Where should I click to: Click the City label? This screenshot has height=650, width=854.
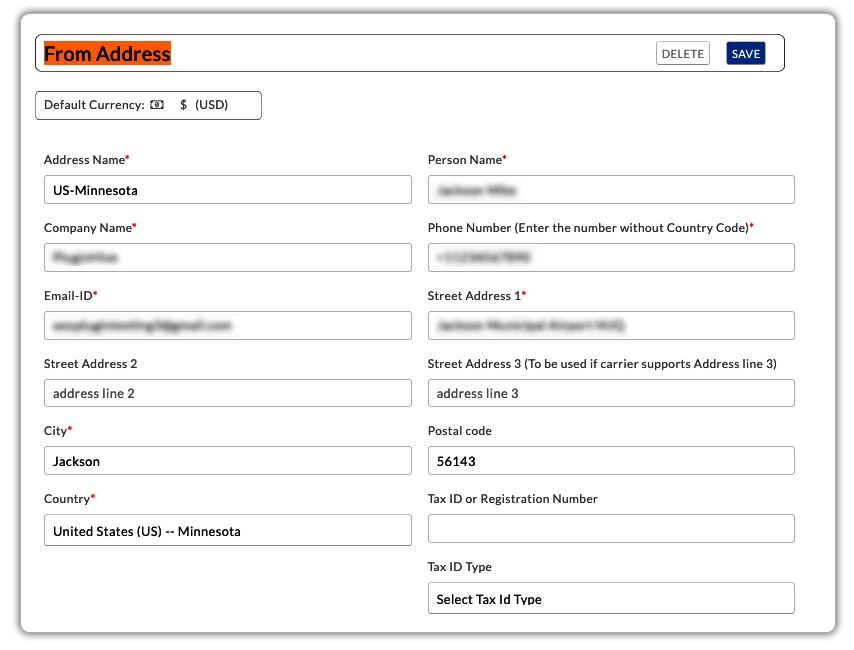[58, 431]
